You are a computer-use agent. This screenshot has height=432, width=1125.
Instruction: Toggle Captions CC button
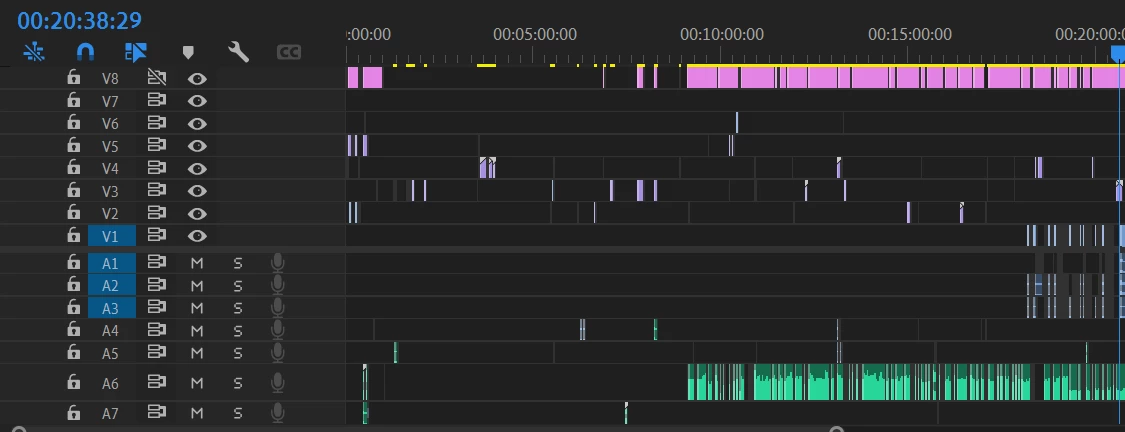(288, 52)
